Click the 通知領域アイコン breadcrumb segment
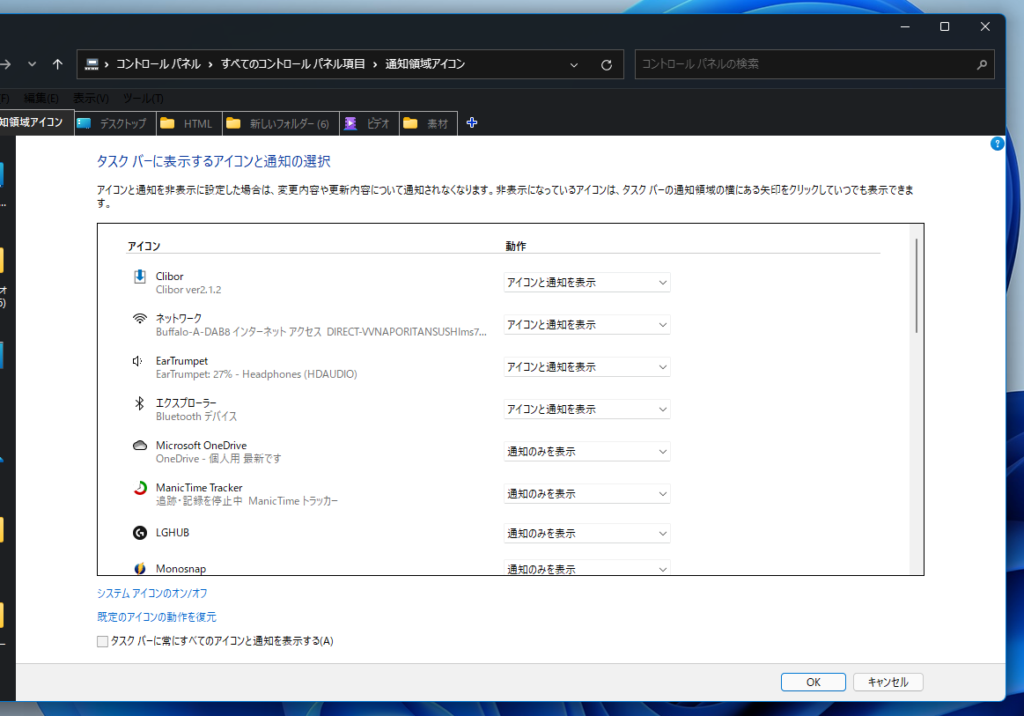The height and width of the screenshot is (716, 1024). coord(425,64)
